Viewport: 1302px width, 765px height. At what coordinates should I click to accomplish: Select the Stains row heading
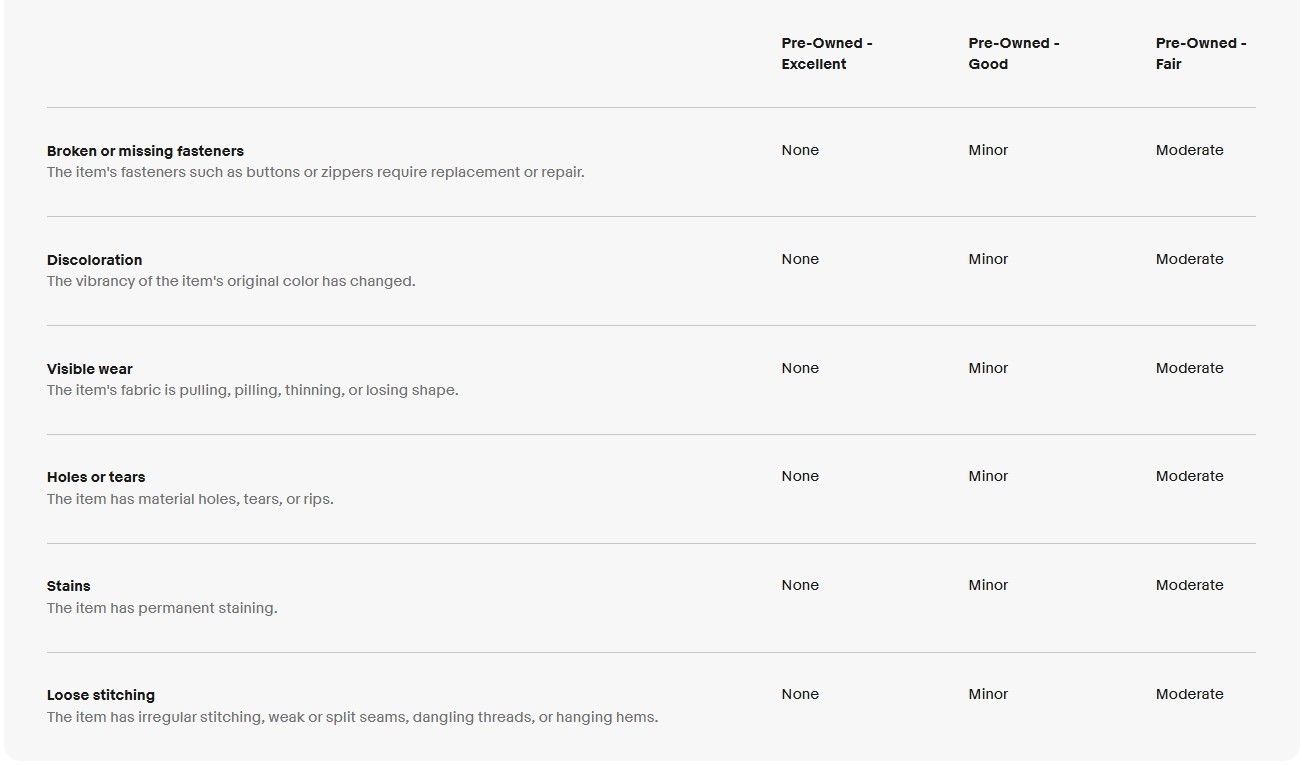pos(68,586)
